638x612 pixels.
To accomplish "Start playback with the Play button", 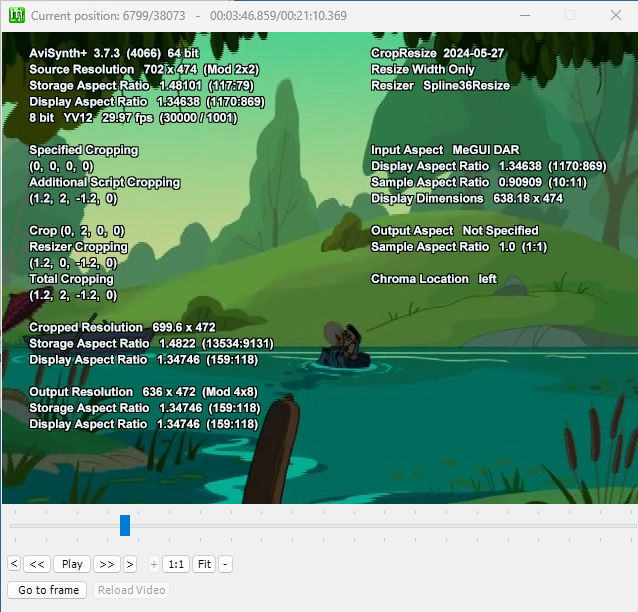I will coord(72,564).
